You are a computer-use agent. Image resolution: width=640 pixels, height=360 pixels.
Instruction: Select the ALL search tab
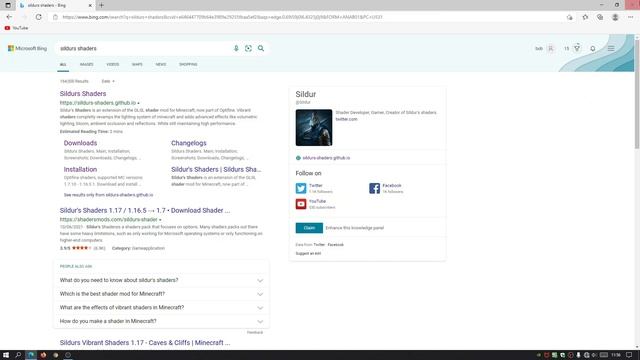point(63,64)
